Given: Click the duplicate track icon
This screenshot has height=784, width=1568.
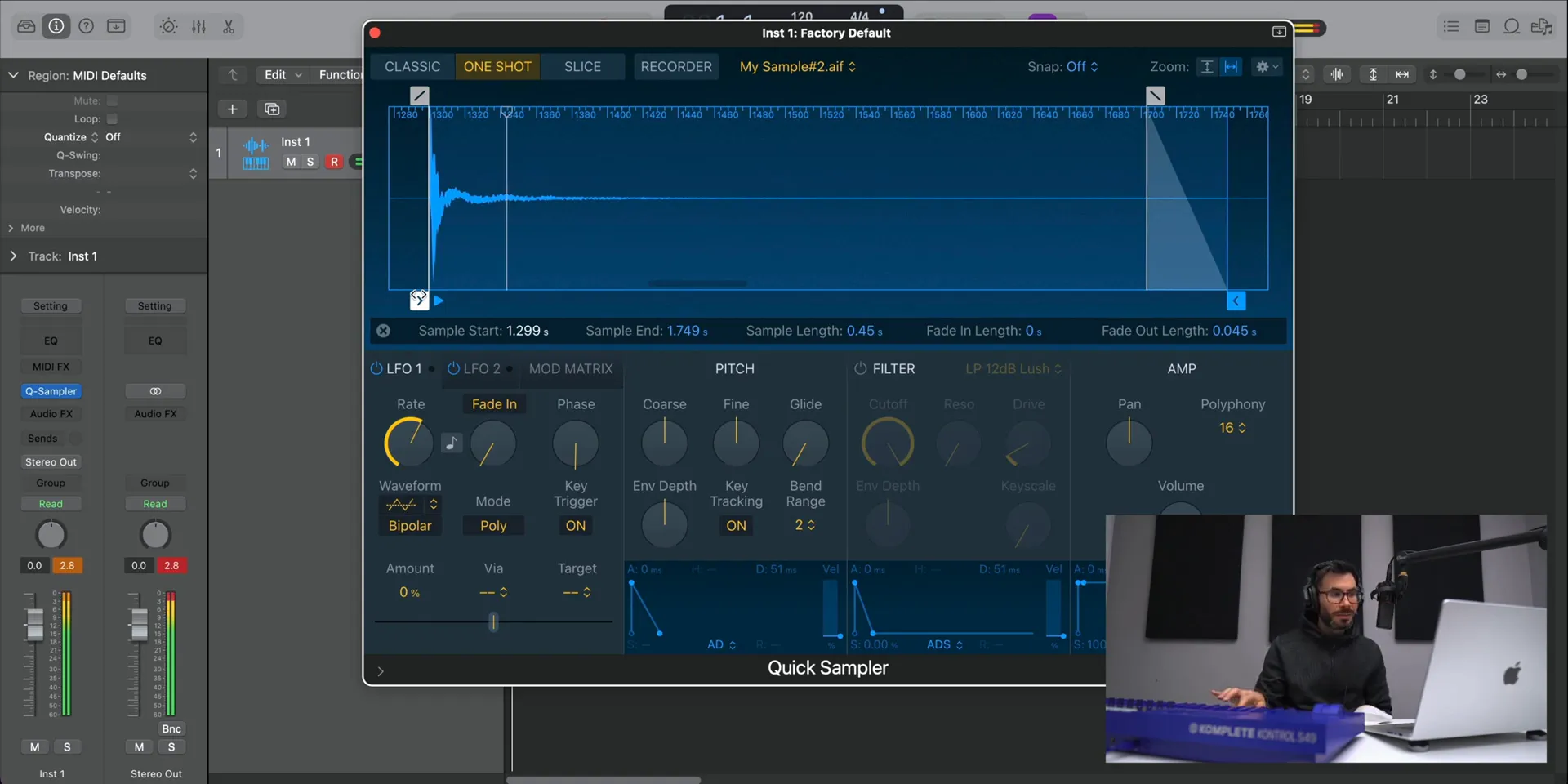Looking at the screenshot, I should (x=272, y=109).
